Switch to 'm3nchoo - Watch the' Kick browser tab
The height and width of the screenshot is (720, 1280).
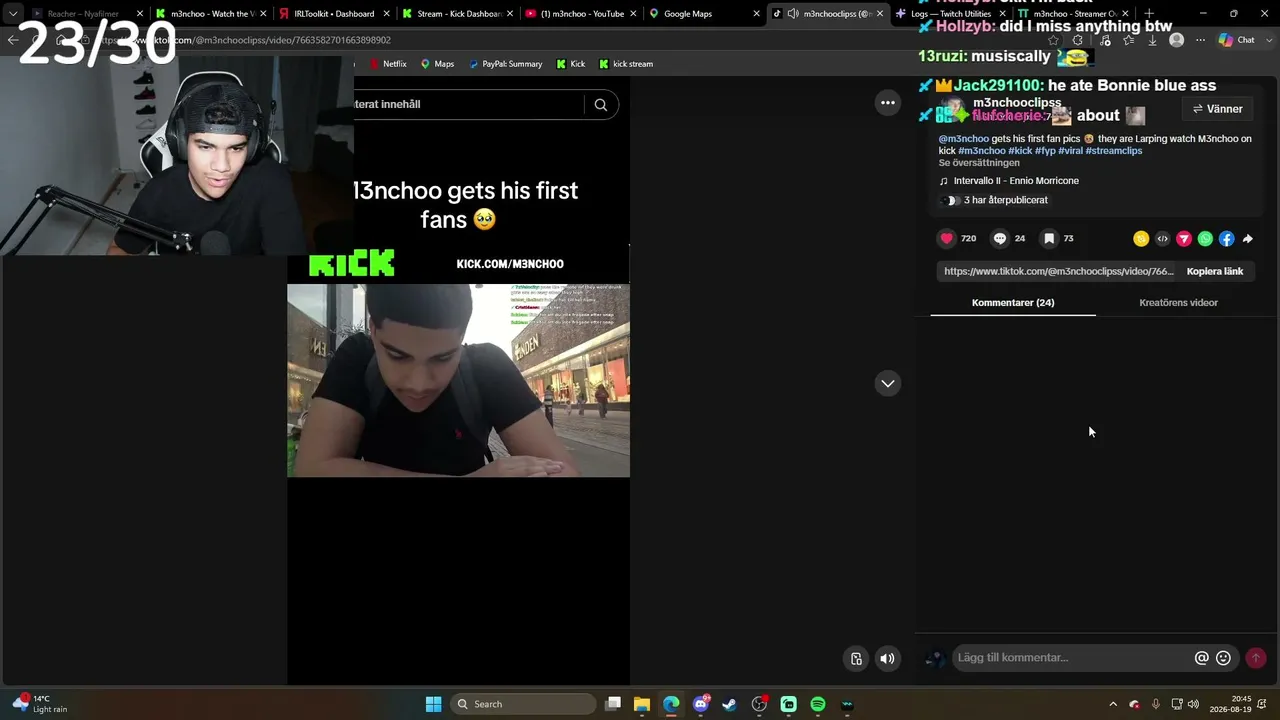pyautogui.click(x=211, y=14)
